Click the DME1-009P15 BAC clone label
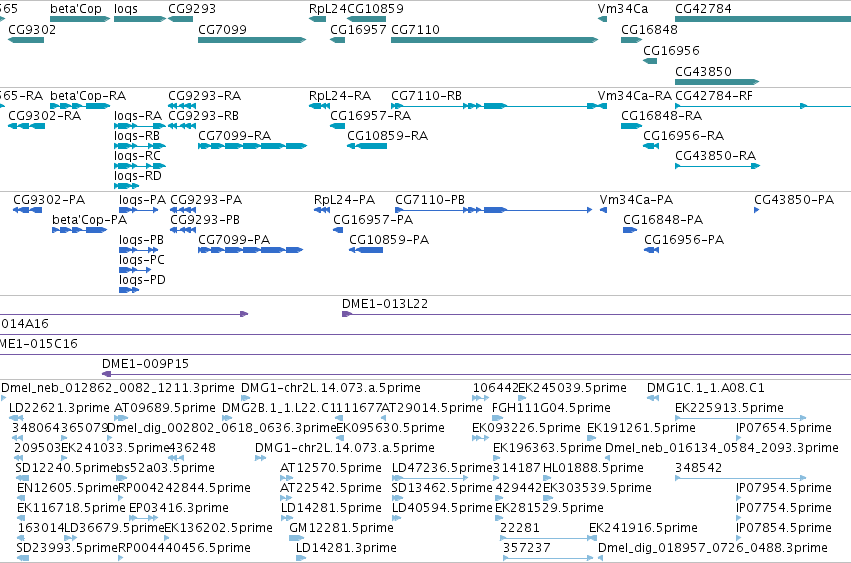The width and height of the screenshot is (851, 563). 145,364
